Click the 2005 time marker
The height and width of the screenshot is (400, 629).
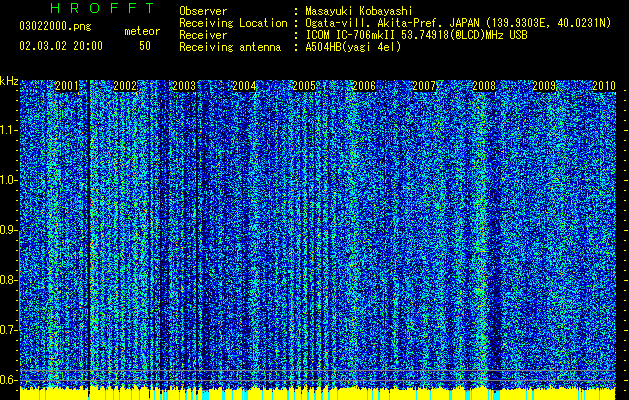pyautogui.click(x=304, y=86)
